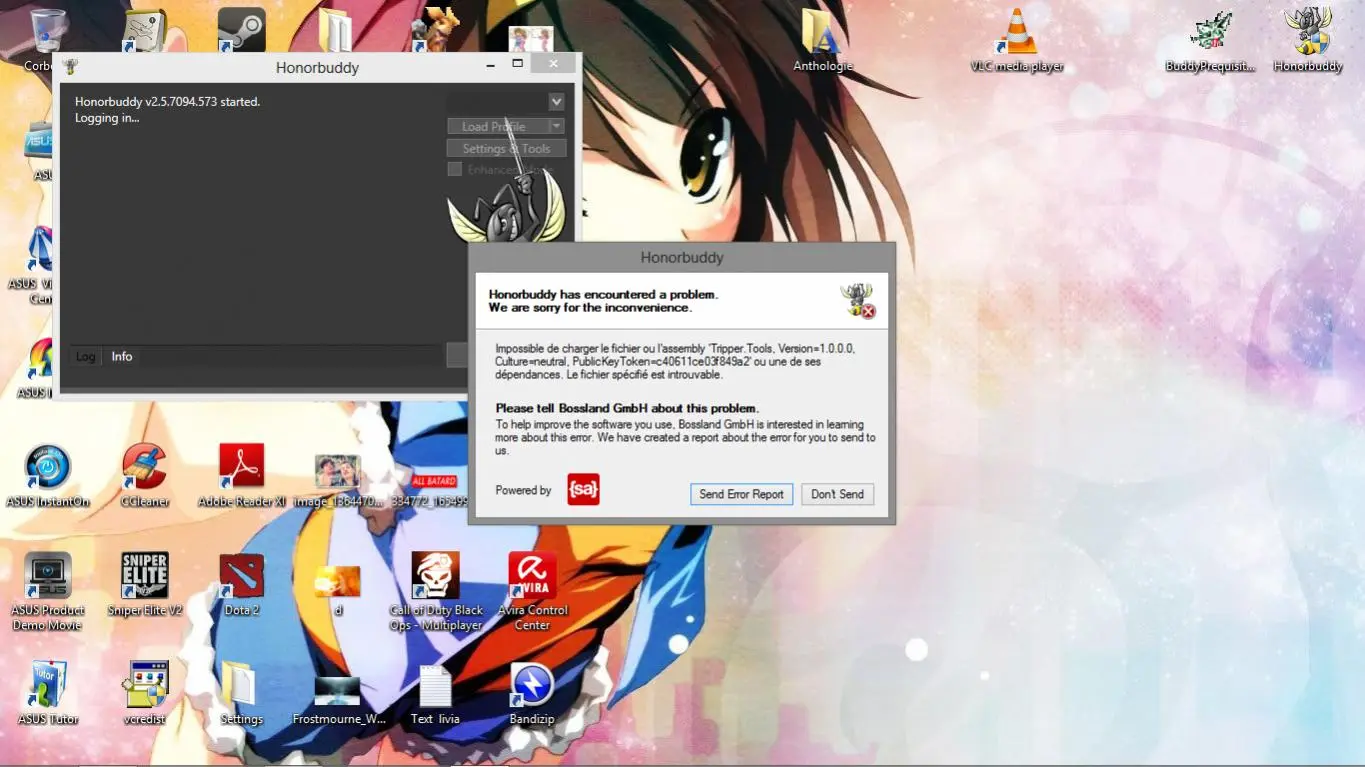
Task: Click the Send Error Report button
Action: coord(741,494)
